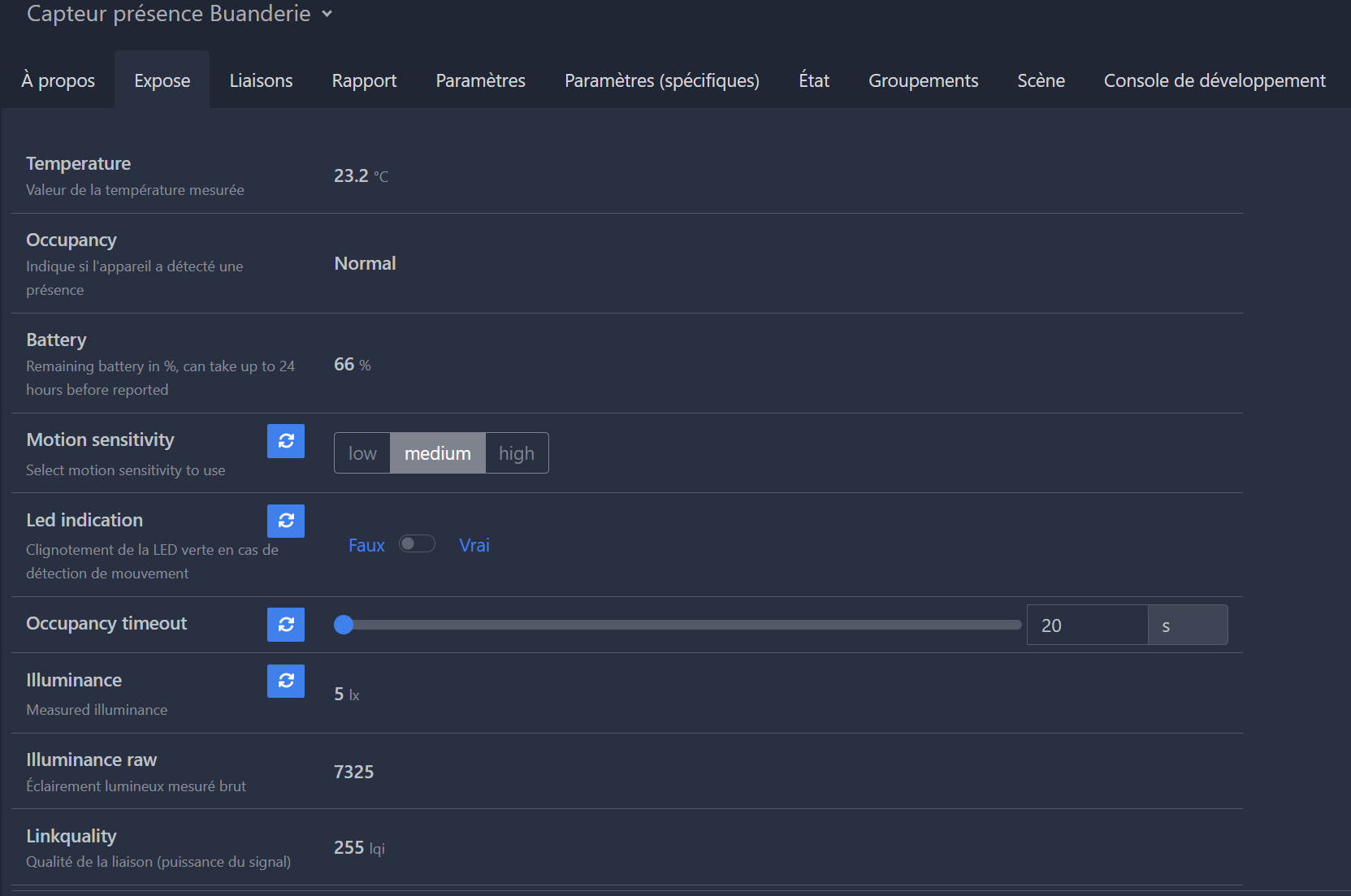
Task: Click the text 'Éclairement lumineux mesuré brut'
Action: 136,786
